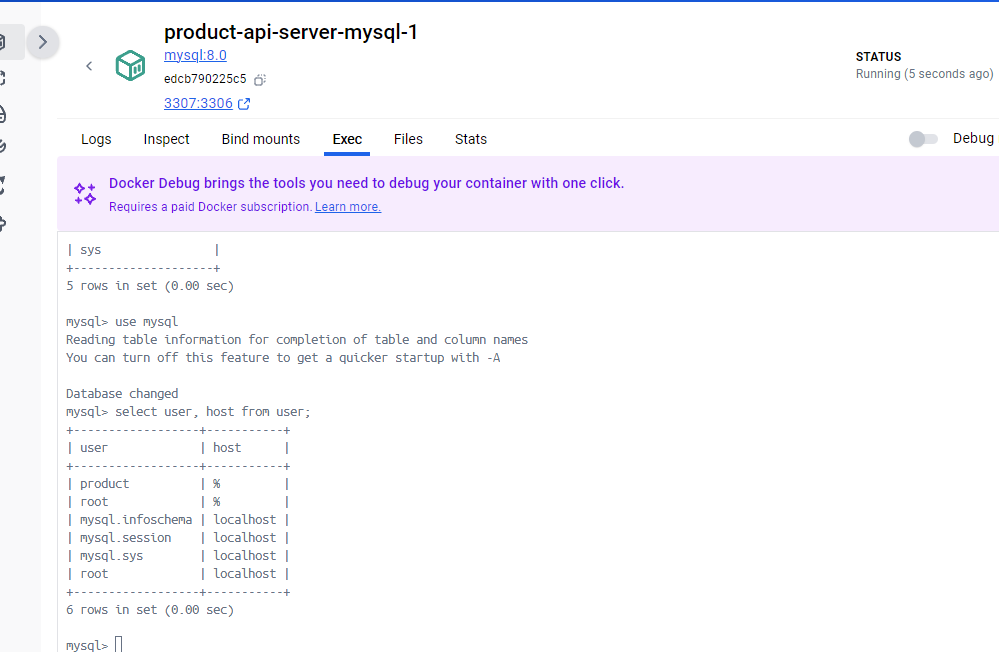The width and height of the screenshot is (999, 652).
Task: Click the green container cube icon
Action: (x=131, y=65)
